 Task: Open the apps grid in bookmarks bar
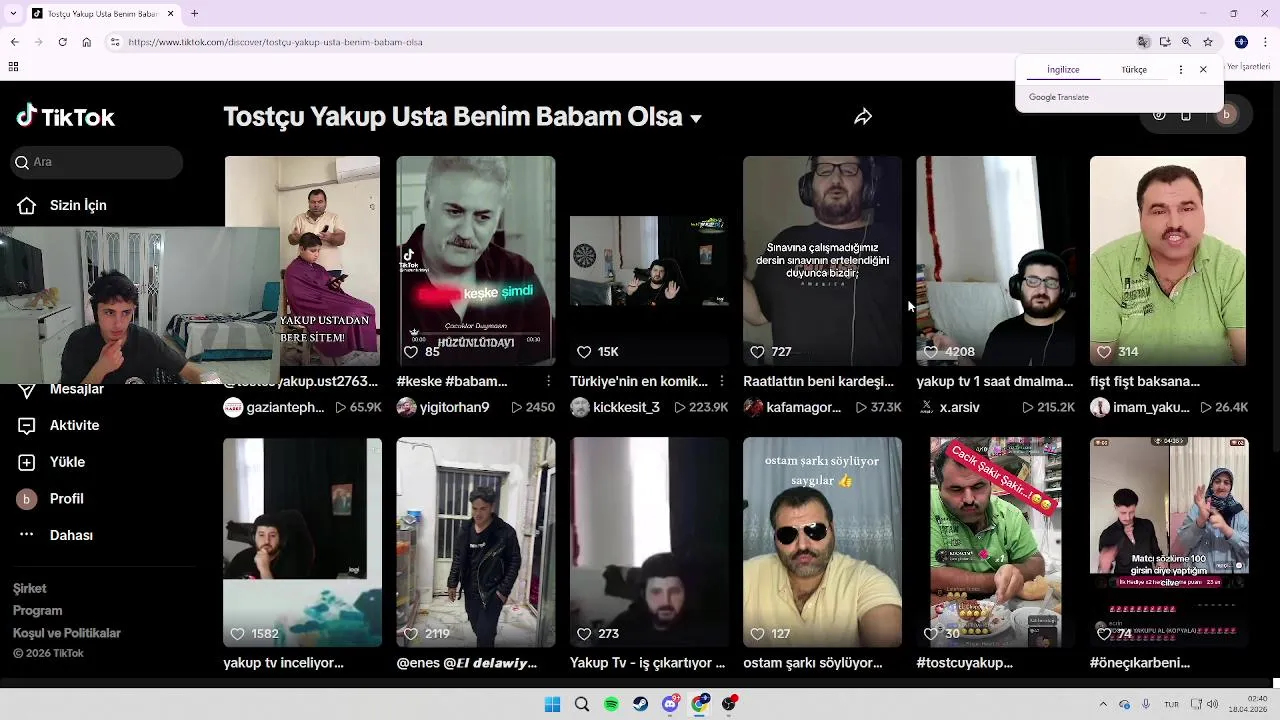pyautogui.click(x=13, y=67)
